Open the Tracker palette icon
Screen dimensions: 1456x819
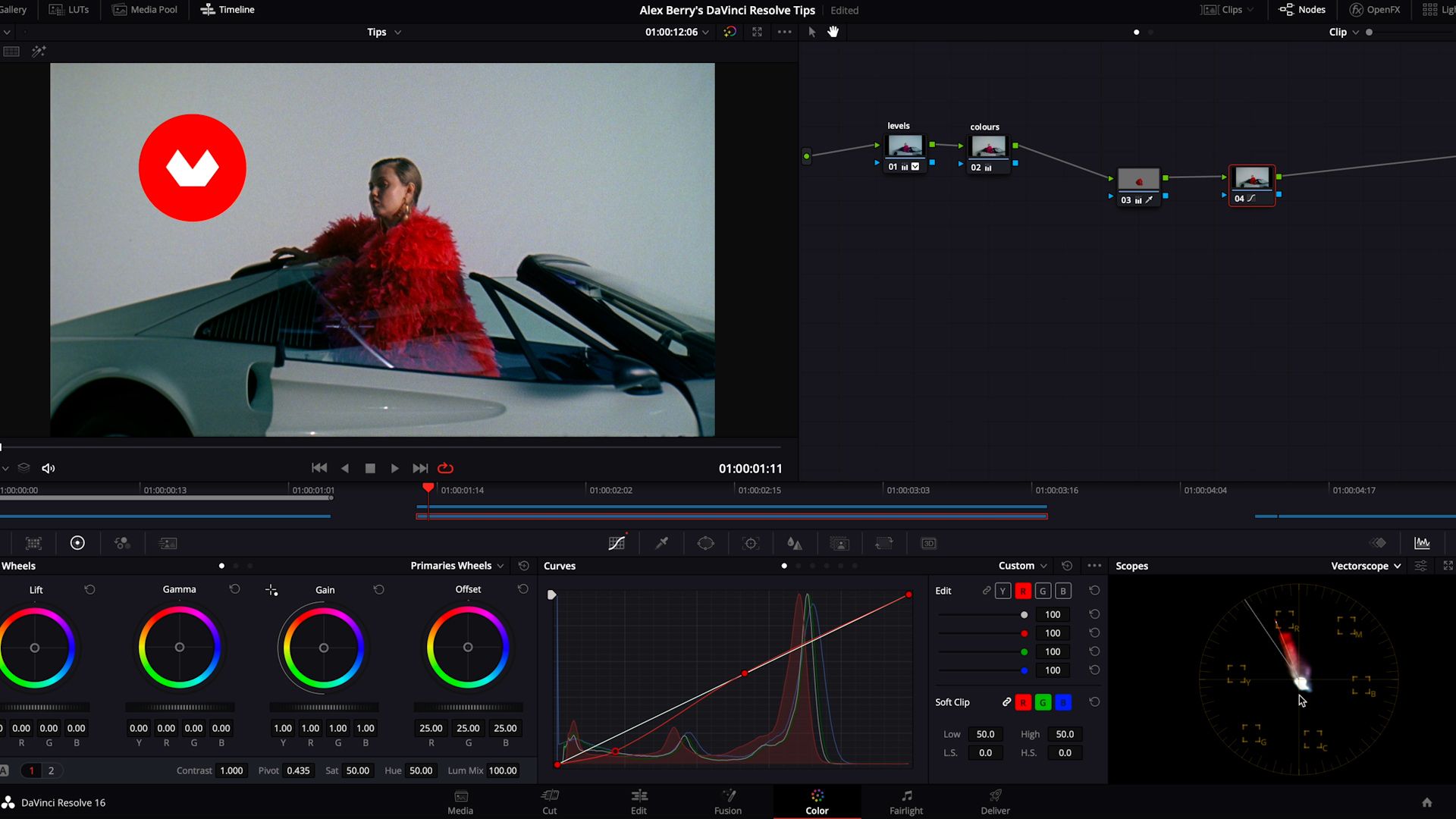pos(751,543)
